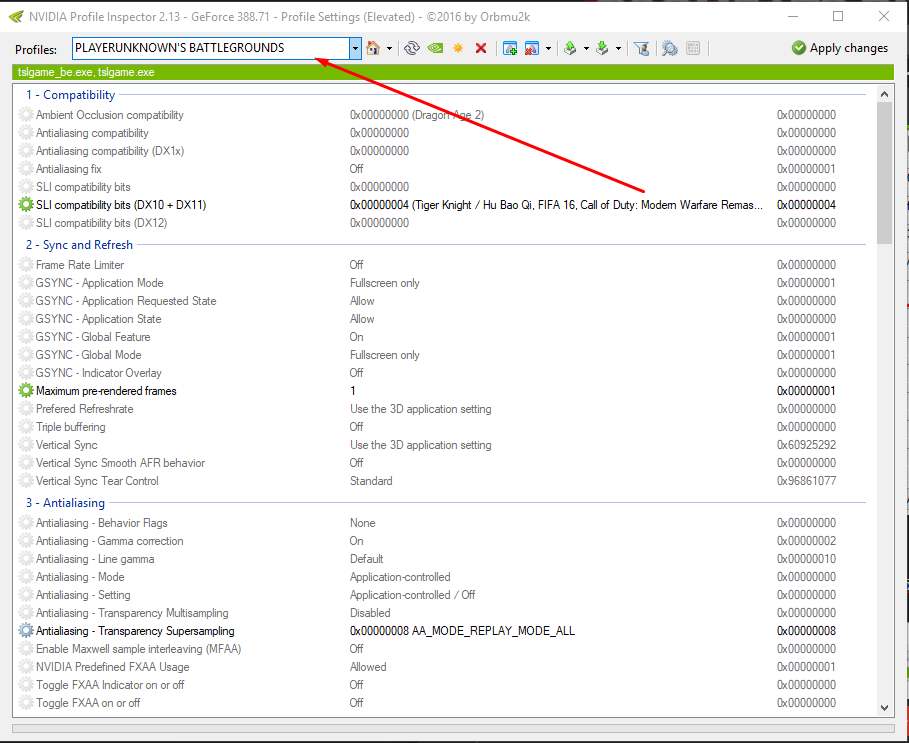Open the Profiles combo box dropdown arrow

pos(355,48)
